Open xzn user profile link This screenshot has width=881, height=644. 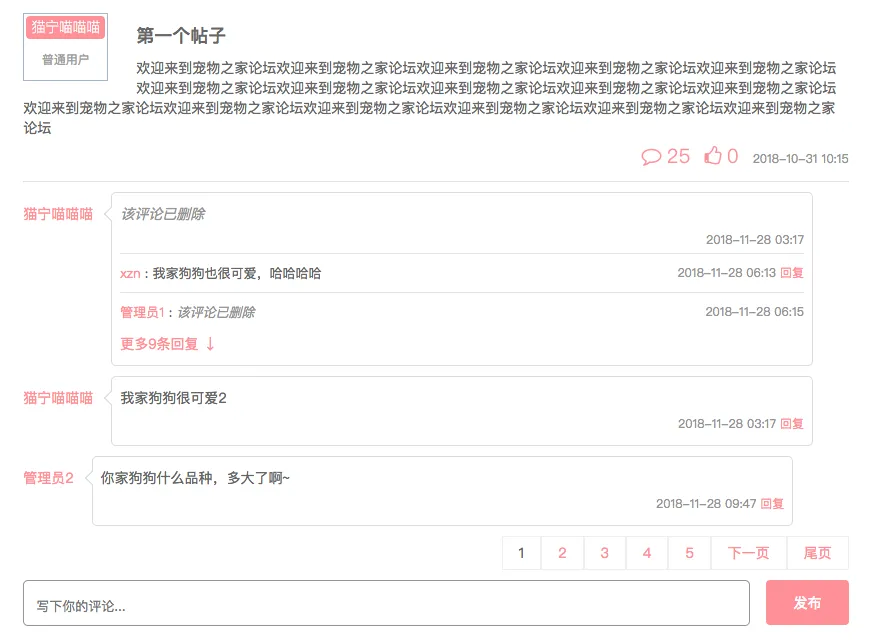click(x=130, y=273)
